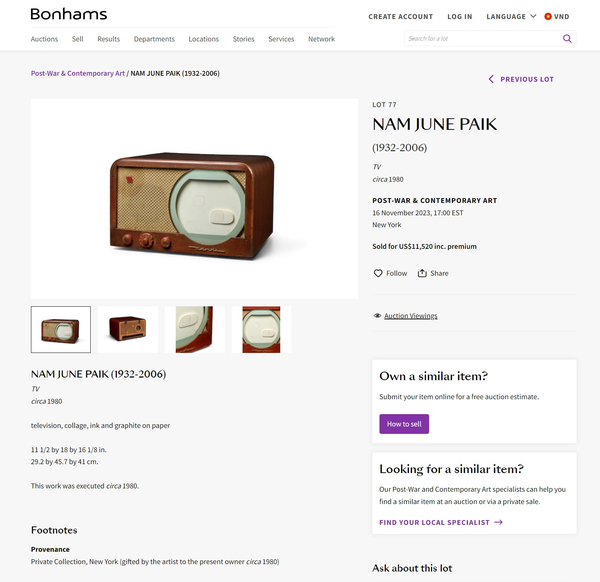
Task: Open the Departments menu
Action: [154, 39]
